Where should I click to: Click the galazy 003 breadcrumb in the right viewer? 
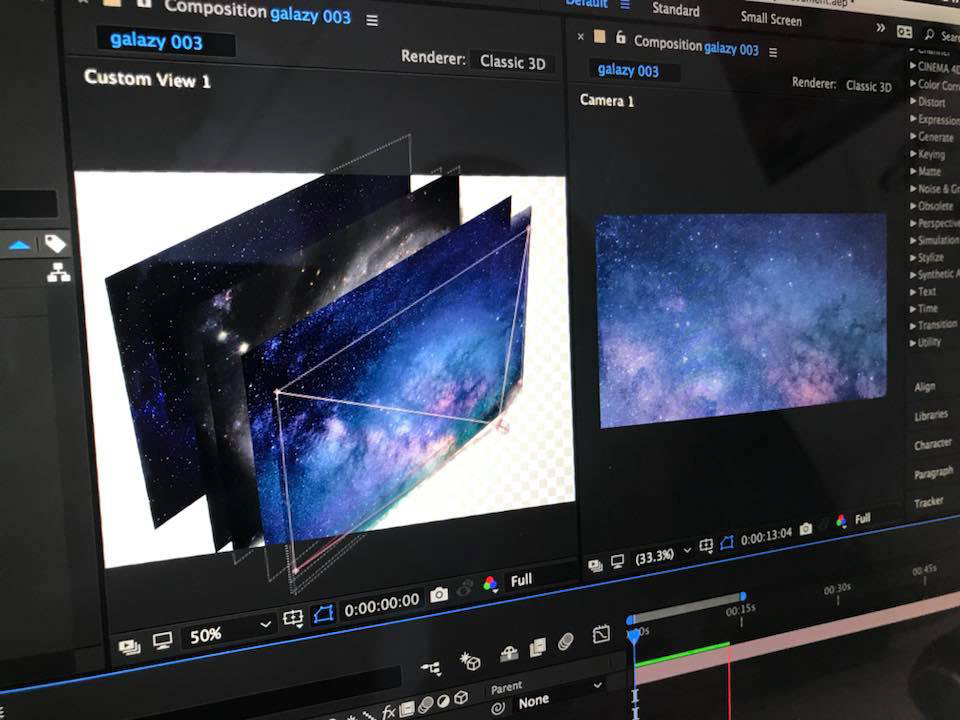pyautogui.click(x=628, y=70)
